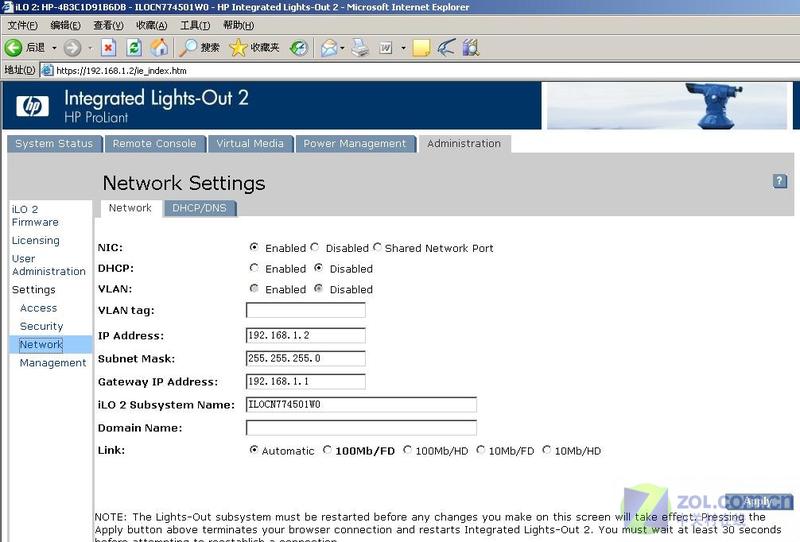Click the Edit with Word toolbar icon
Viewport: 800px width, 542px height.
[386, 48]
